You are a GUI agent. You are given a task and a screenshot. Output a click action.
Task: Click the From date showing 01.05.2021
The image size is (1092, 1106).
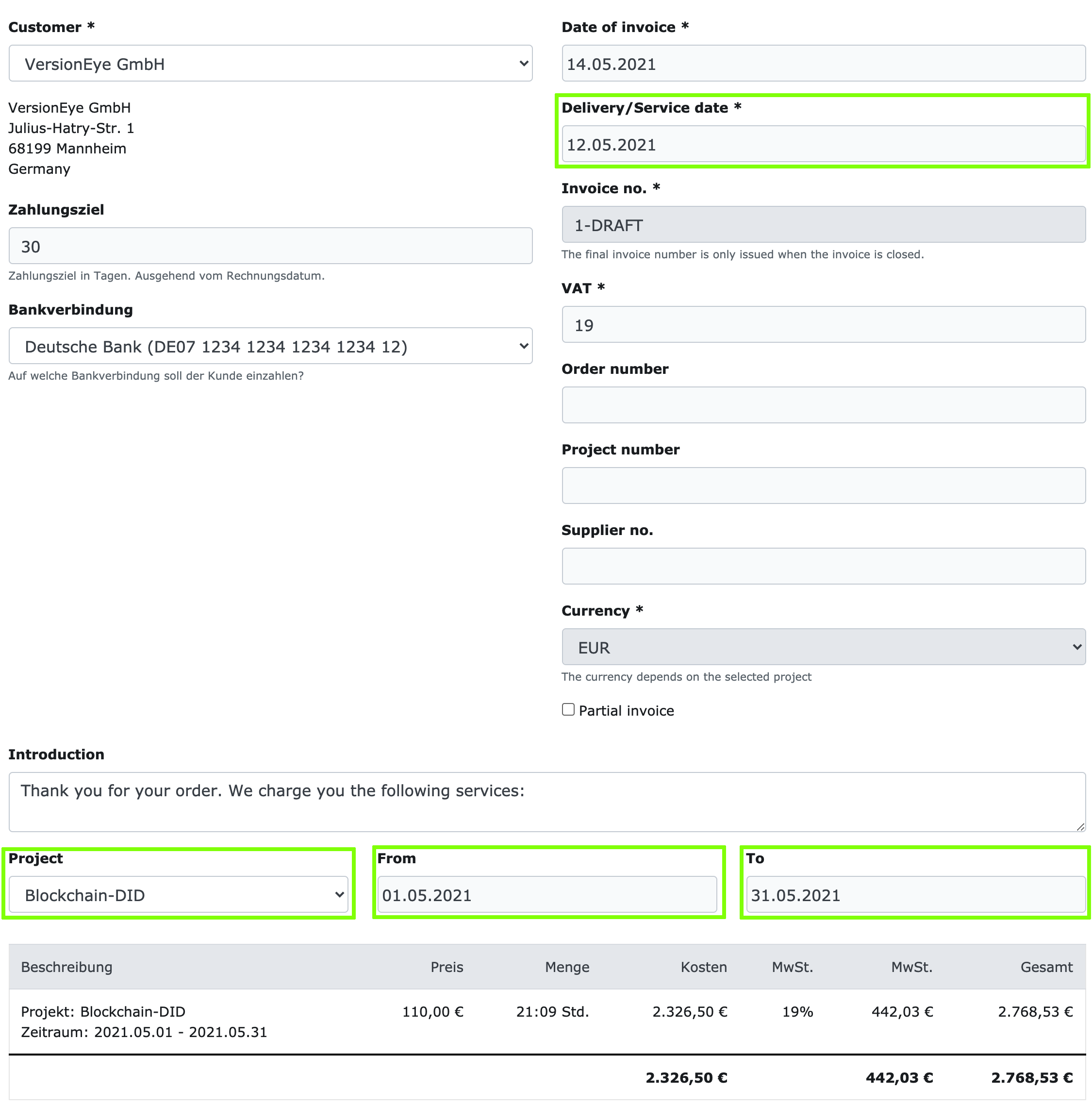click(547, 895)
